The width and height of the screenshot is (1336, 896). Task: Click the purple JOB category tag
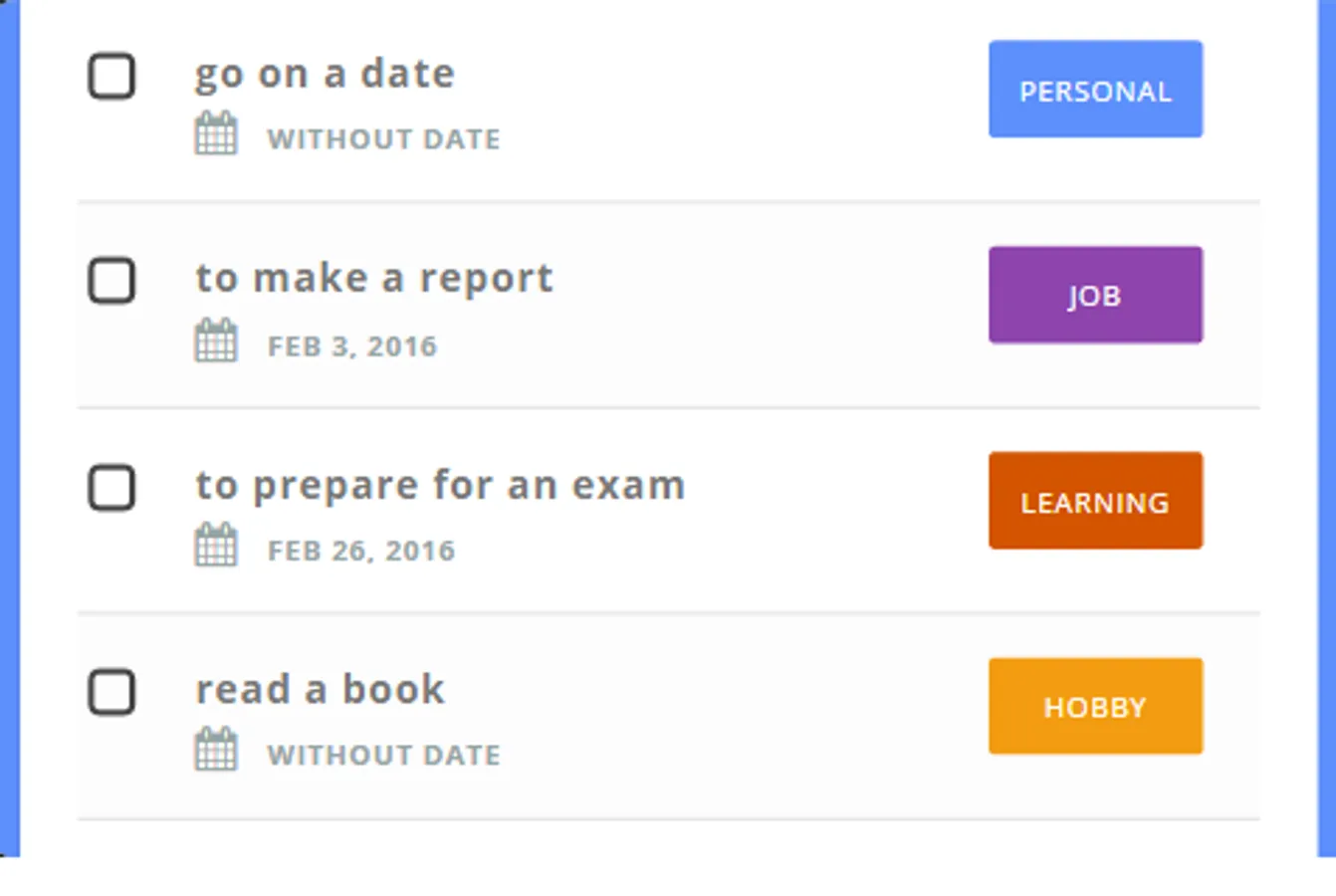pyautogui.click(x=1095, y=295)
